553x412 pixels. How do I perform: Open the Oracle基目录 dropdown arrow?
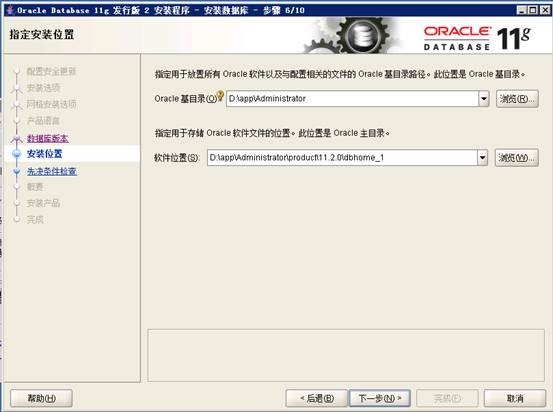click(x=484, y=99)
